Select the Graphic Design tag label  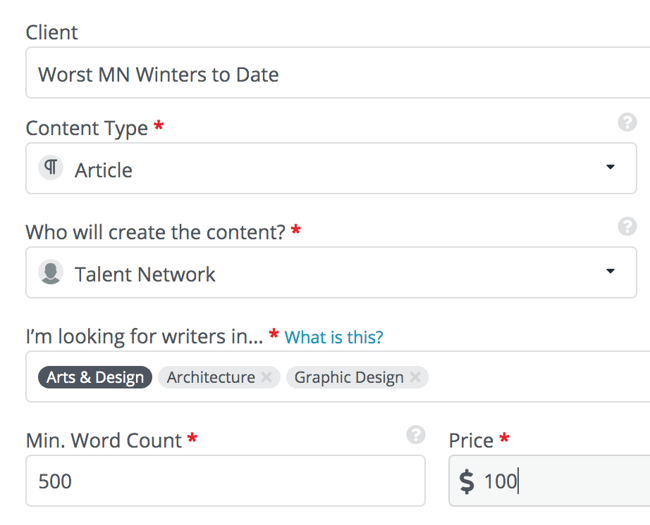point(349,377)
